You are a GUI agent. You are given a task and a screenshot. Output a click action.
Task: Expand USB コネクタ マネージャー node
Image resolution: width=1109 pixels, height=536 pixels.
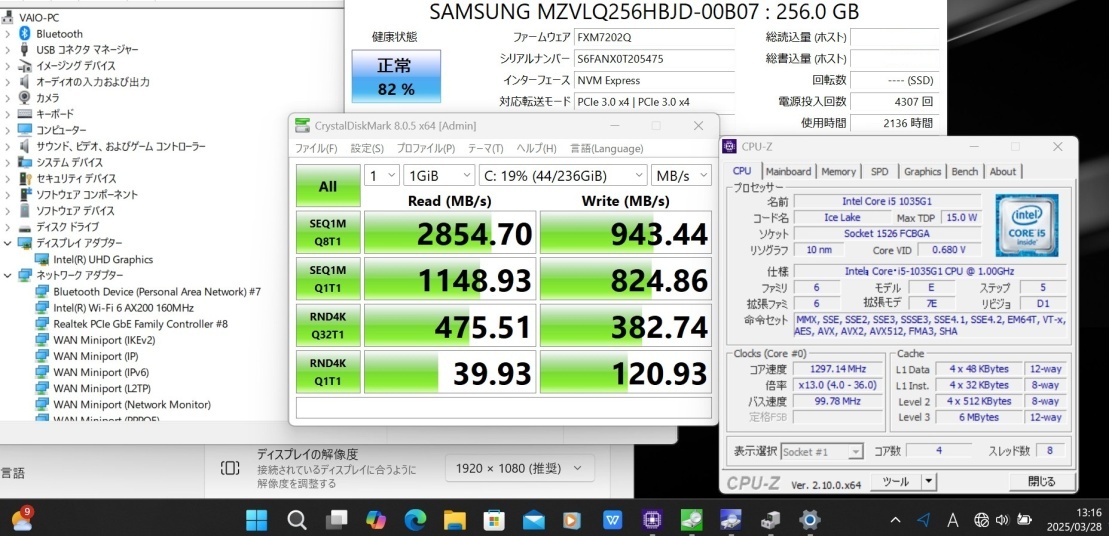pyautogui.click(x=8, y=49)
